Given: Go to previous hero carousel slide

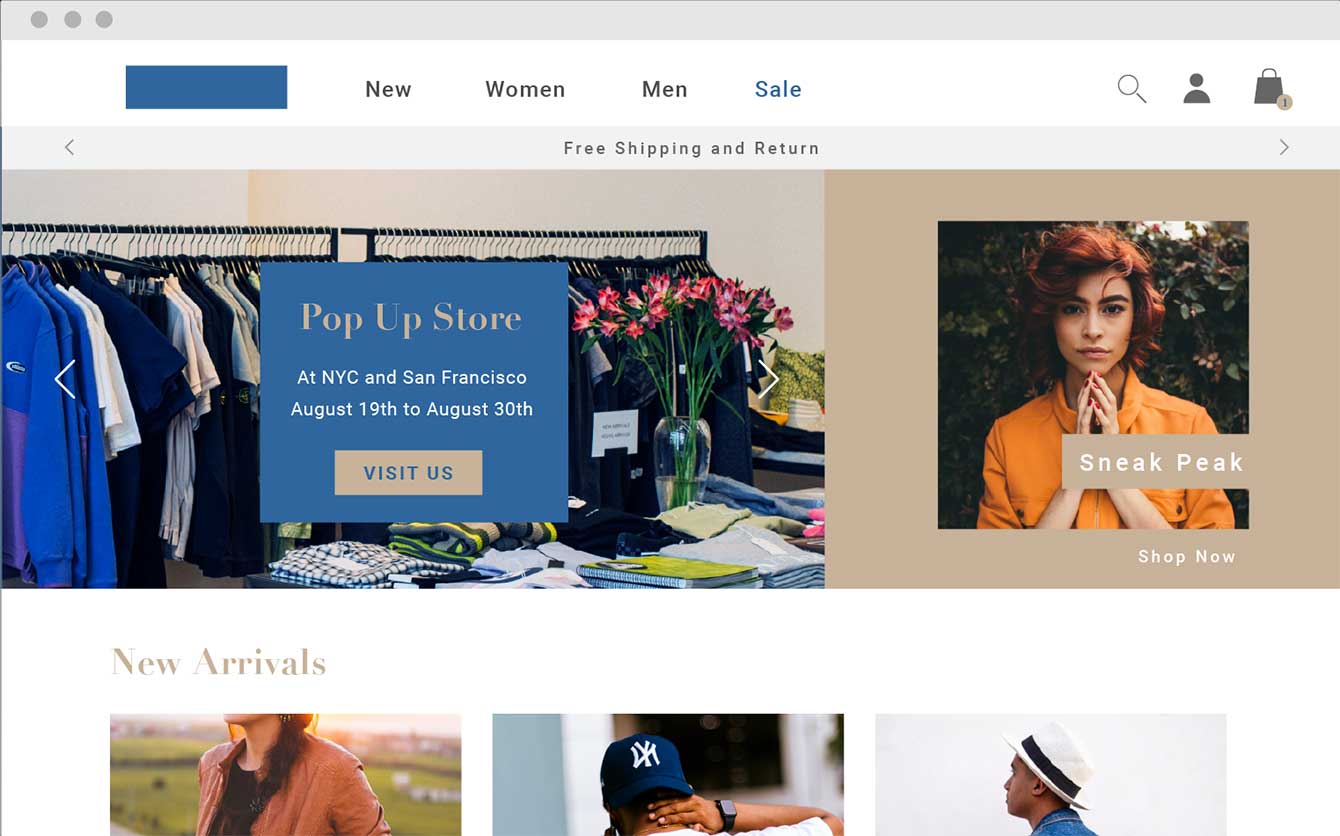Looking at the screenshot, I should tap(65, 379).
